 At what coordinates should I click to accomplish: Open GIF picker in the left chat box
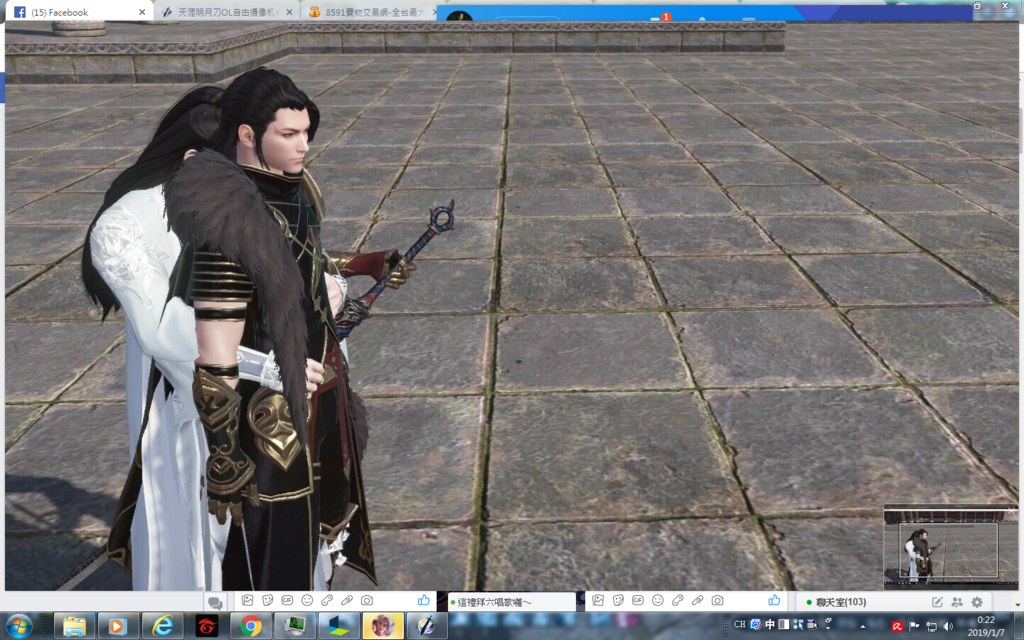coord(287,600)
